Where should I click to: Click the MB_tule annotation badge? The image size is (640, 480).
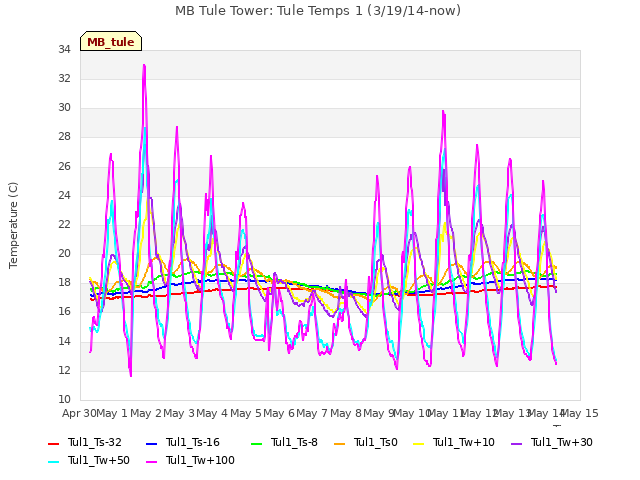tap(111, 41)
